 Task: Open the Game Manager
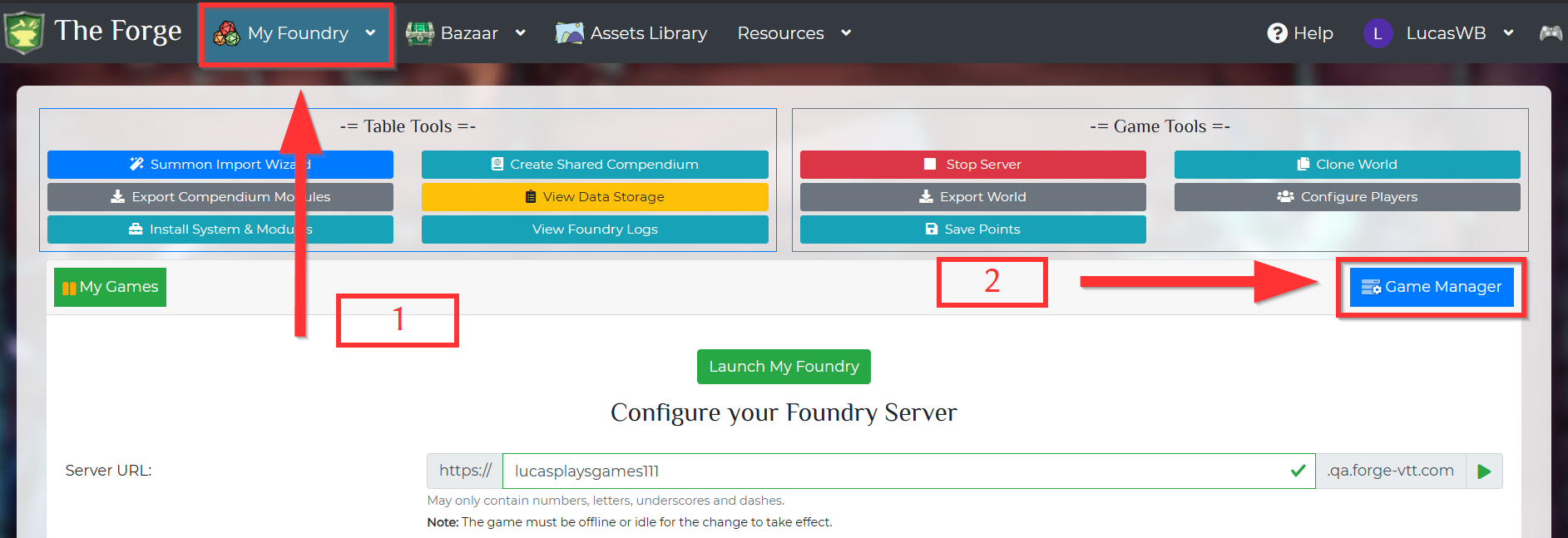pyautogui.click(x=1432, y=287)
